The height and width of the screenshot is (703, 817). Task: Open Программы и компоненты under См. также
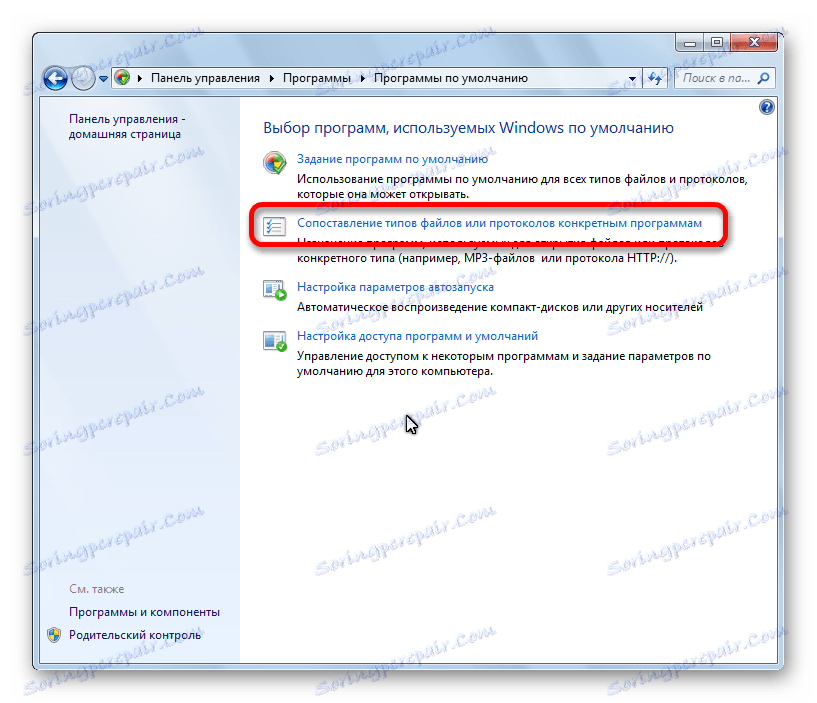[x=144, y=612]
